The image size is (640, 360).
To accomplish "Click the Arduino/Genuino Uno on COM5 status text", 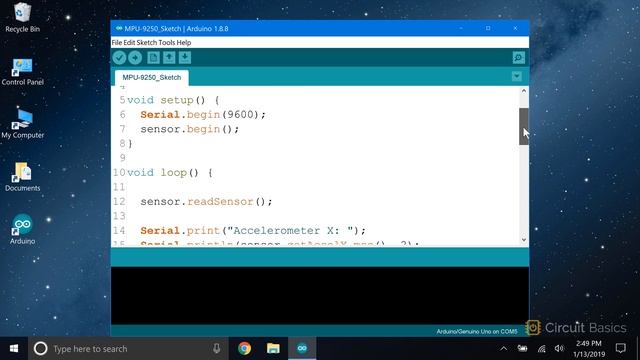I will (477, 331).
